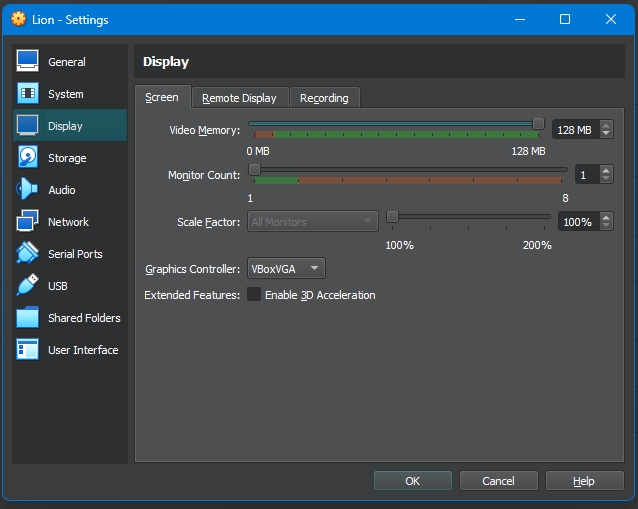
Task: Click the Help button
Action: pyautogui.click(x=584, y=481)
